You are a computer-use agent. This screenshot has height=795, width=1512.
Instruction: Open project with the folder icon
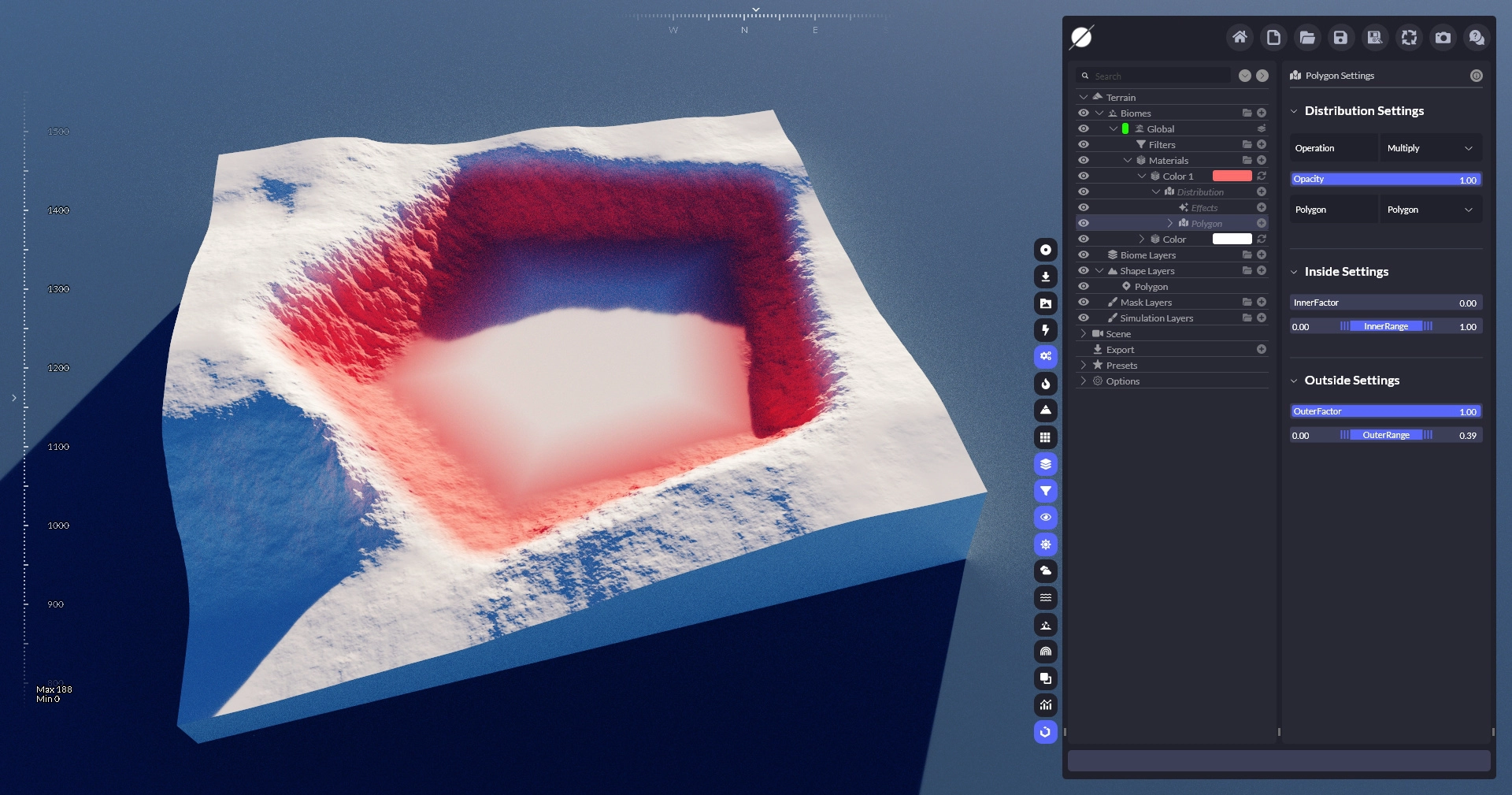tap(1307, 37)
